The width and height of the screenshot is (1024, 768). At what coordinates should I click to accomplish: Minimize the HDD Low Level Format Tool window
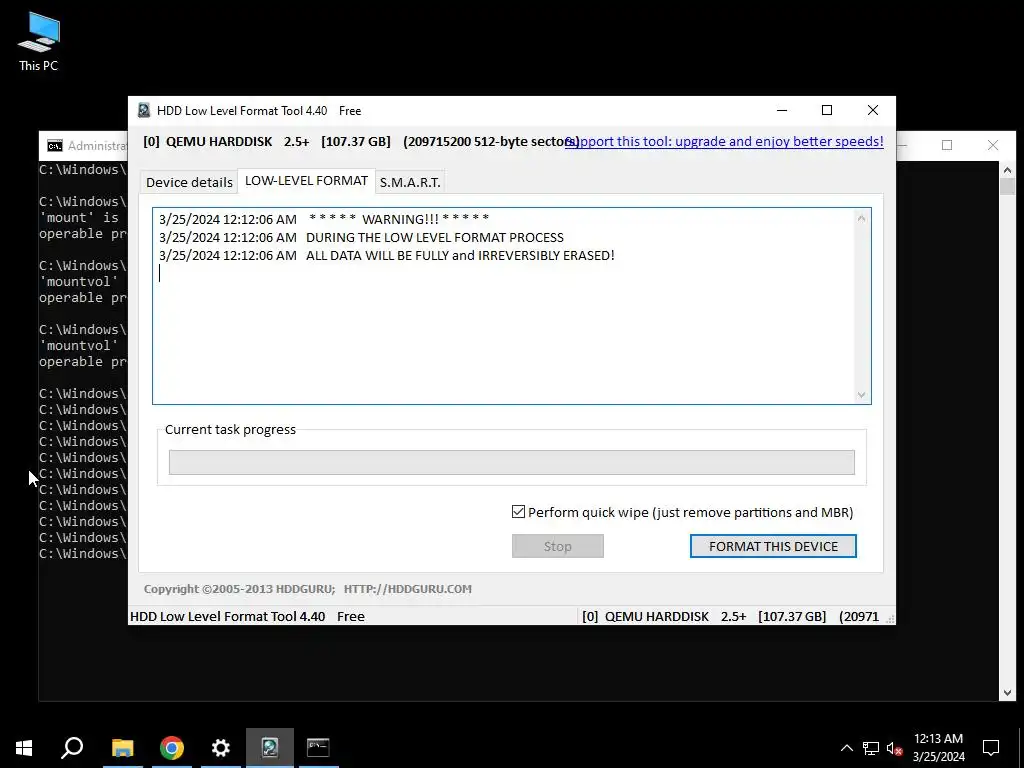coord(782,110)
